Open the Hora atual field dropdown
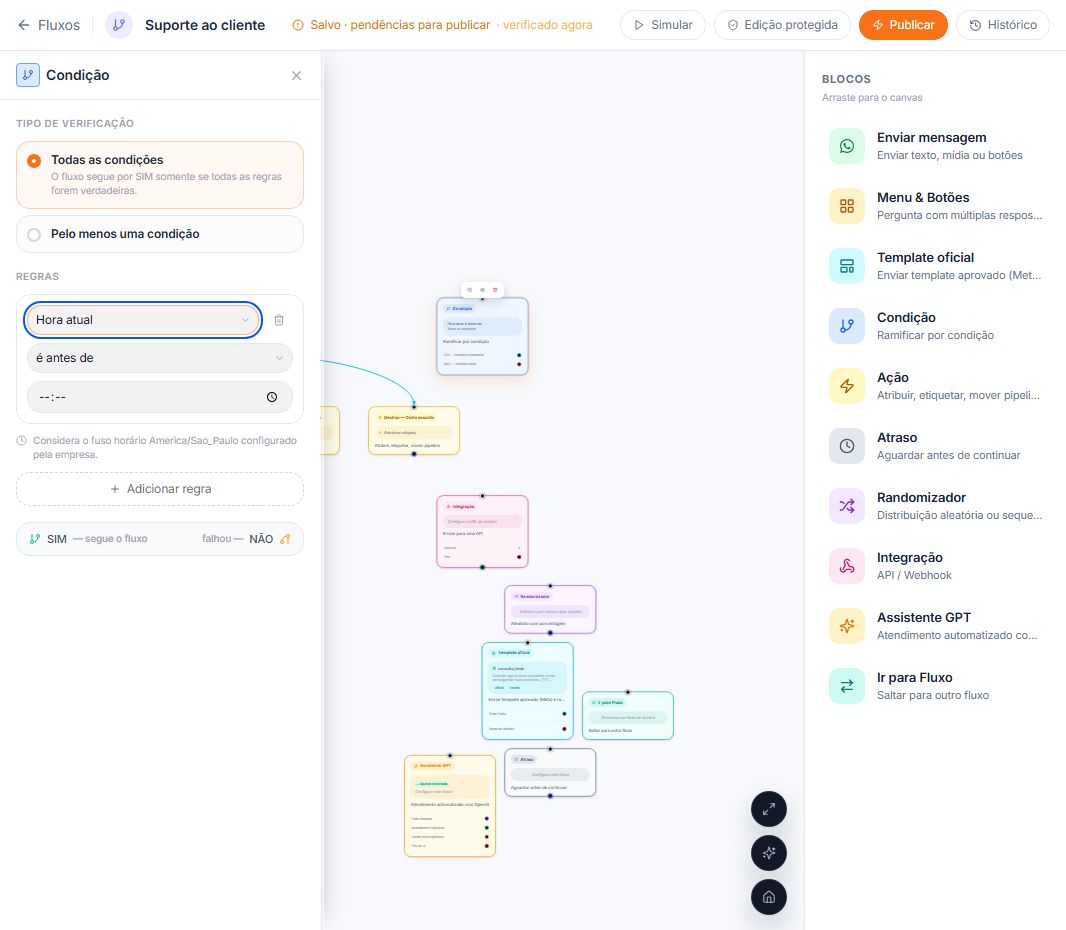This screenshot has width=1066, height=930. [143, 320]
